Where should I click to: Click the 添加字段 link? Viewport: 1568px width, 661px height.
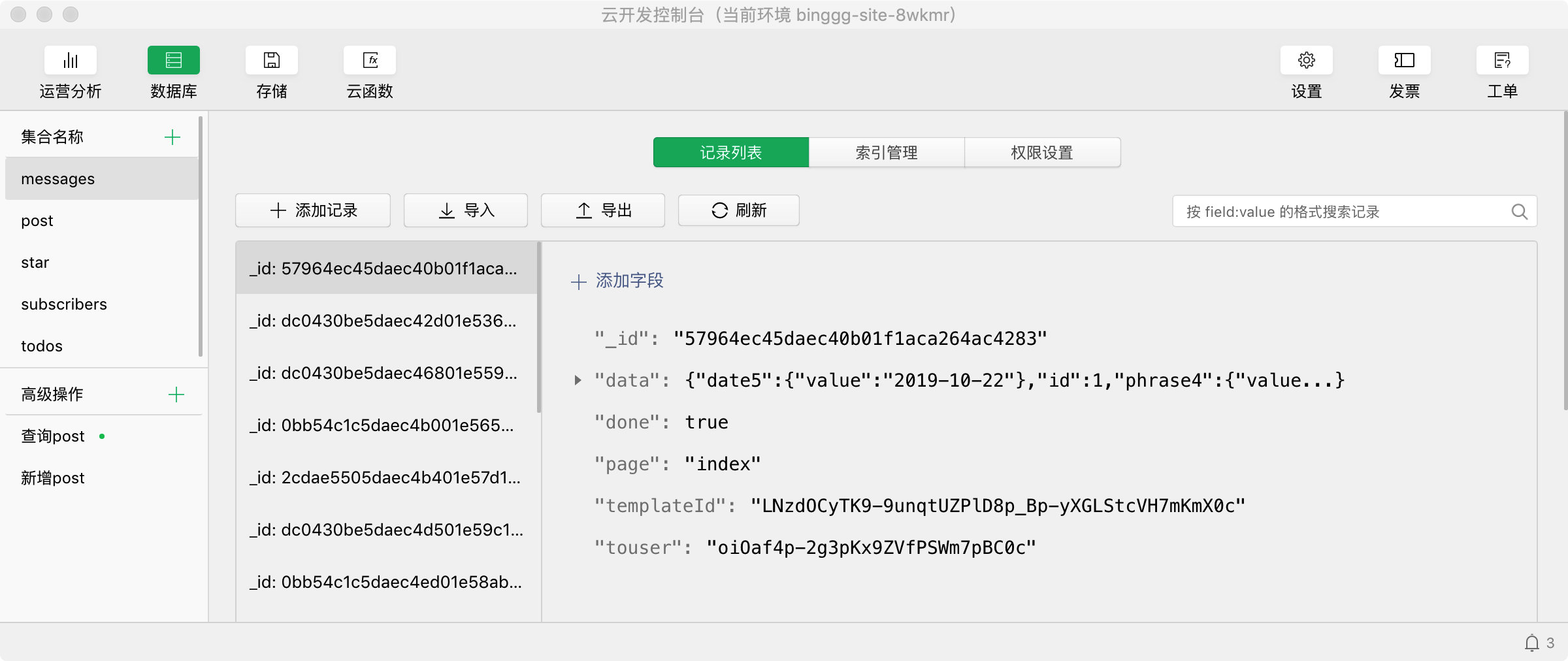(630, 281)
